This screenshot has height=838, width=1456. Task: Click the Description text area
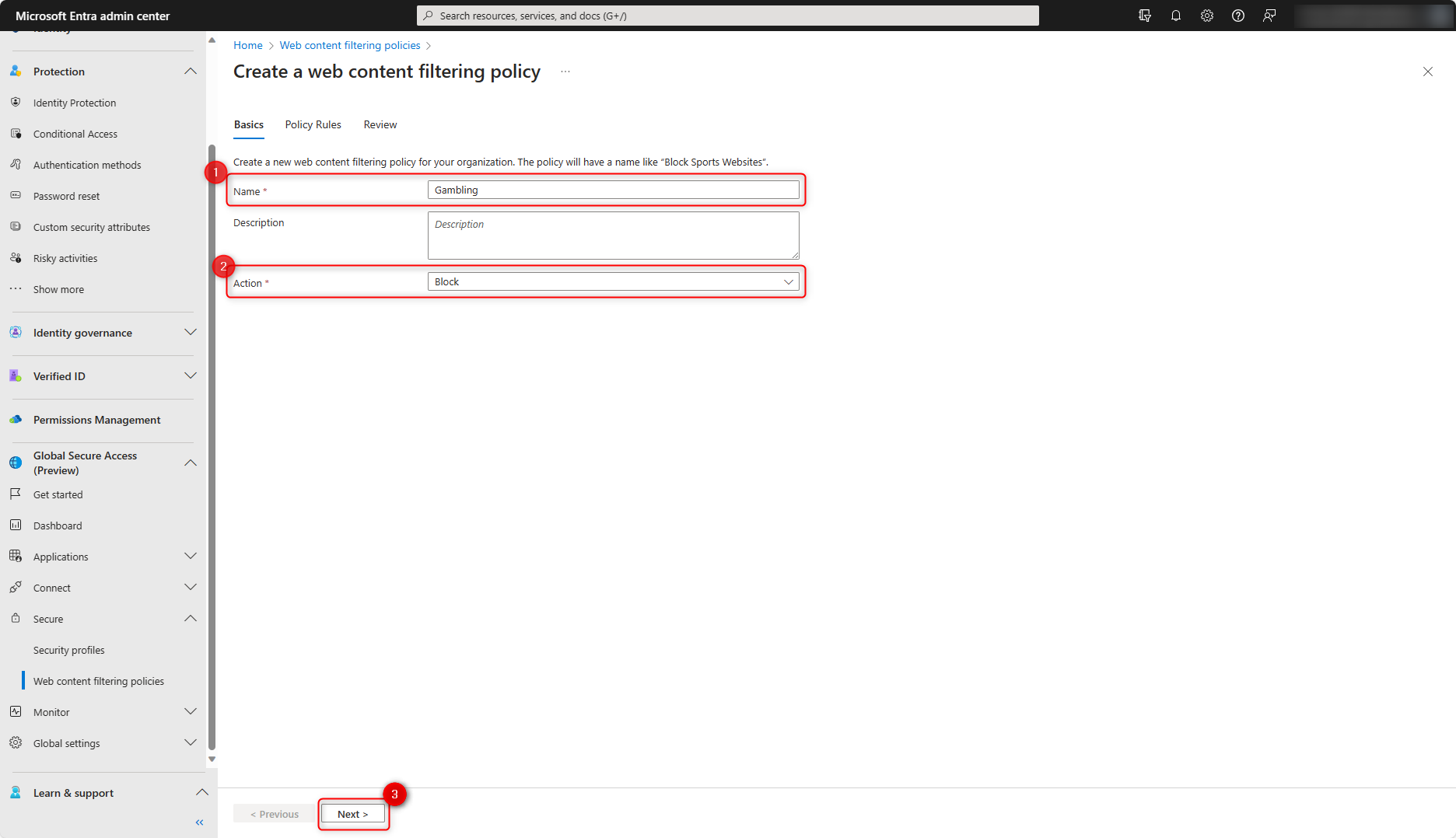(613, 236)
